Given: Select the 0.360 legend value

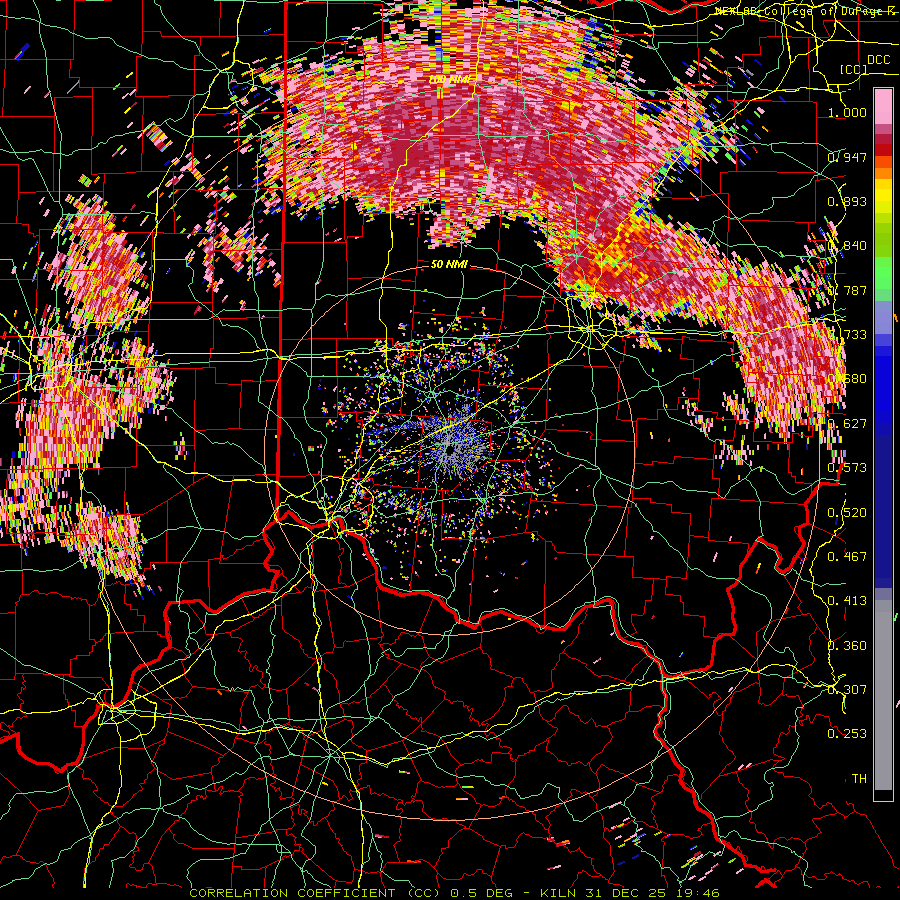Looking at the screenshot, I should (x=847, y=646).
